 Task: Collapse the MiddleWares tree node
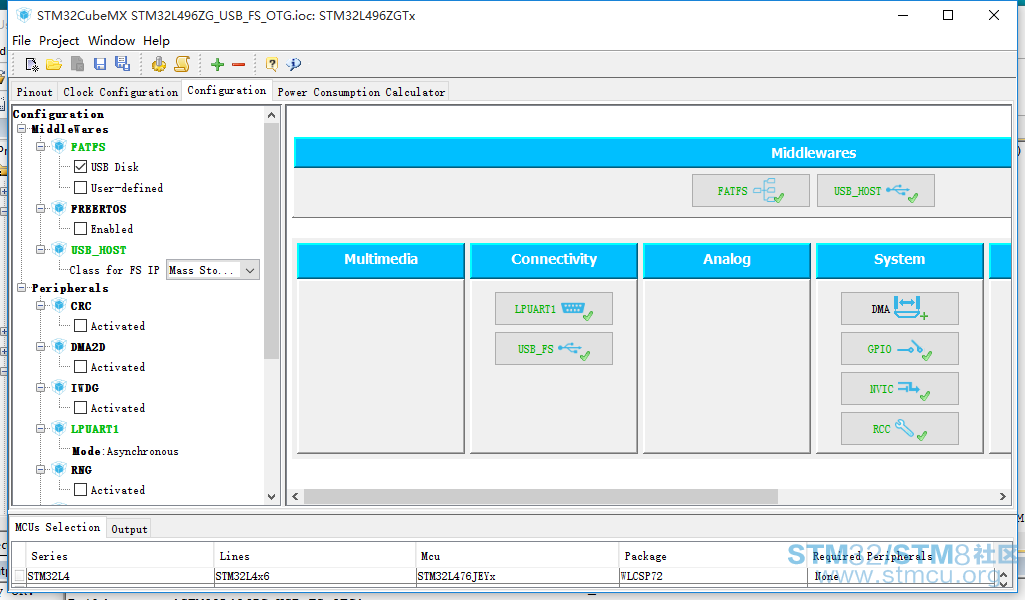pos(22,129)
